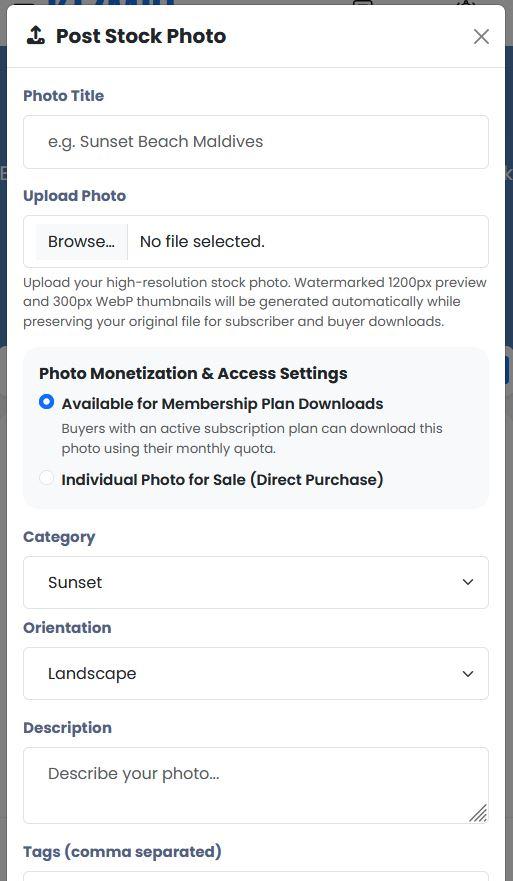
Task: Click the Upload Photo label
Action: (75, 196)
